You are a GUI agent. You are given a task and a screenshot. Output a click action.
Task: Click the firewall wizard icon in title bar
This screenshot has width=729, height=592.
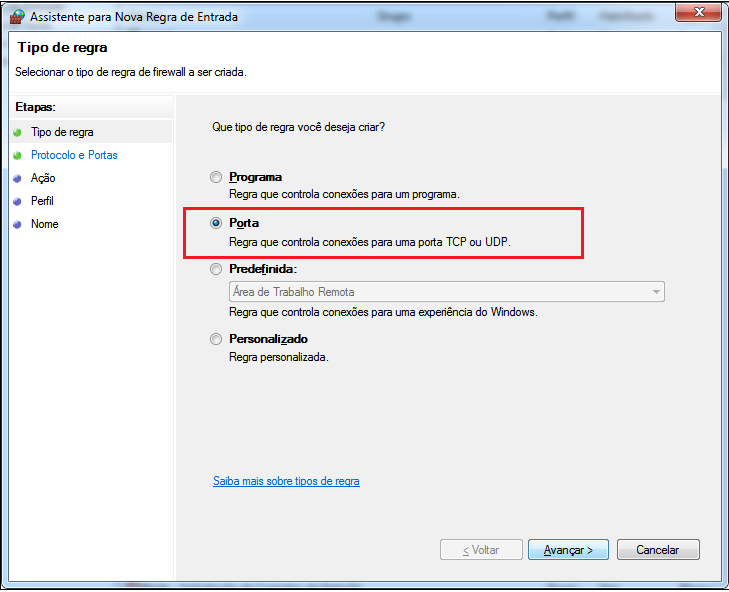(x=17, y=17)
